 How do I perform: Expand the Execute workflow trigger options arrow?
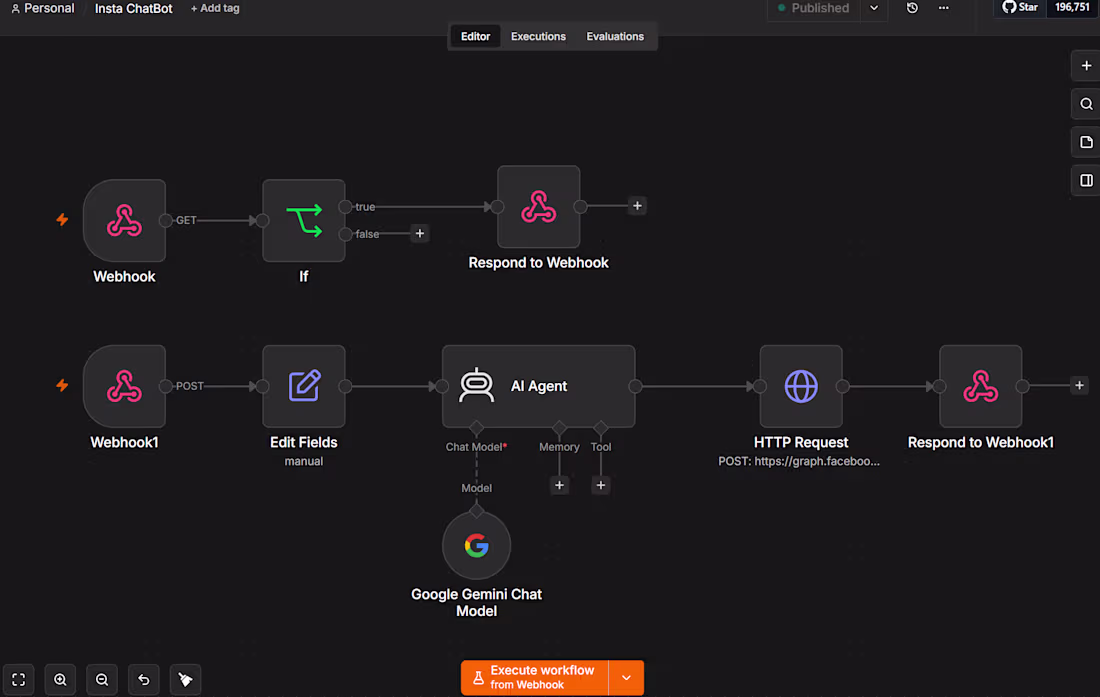tap(626, 677)
